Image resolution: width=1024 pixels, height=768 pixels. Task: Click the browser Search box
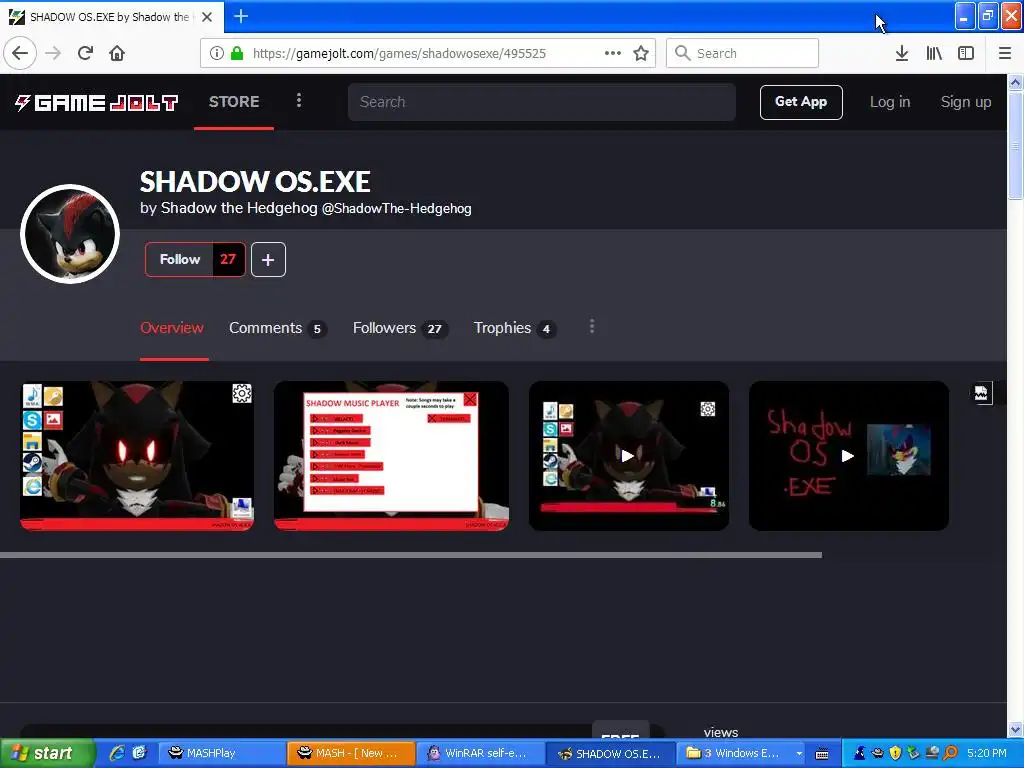[742, 53]
